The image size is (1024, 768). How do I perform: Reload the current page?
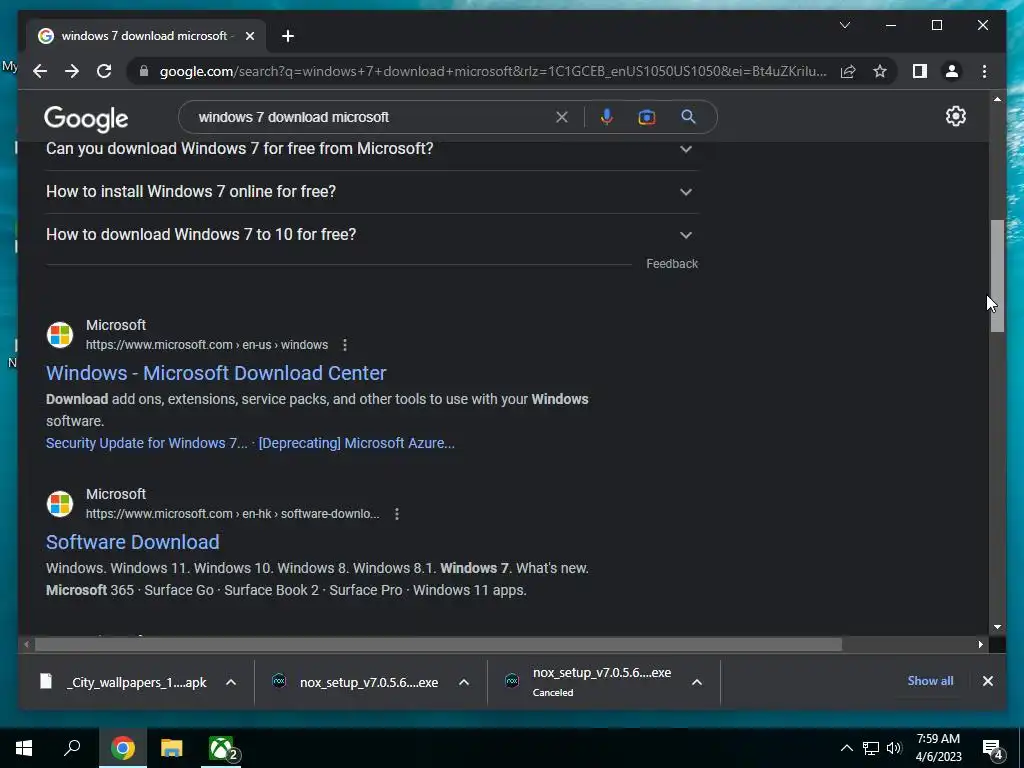pos(104,71)
